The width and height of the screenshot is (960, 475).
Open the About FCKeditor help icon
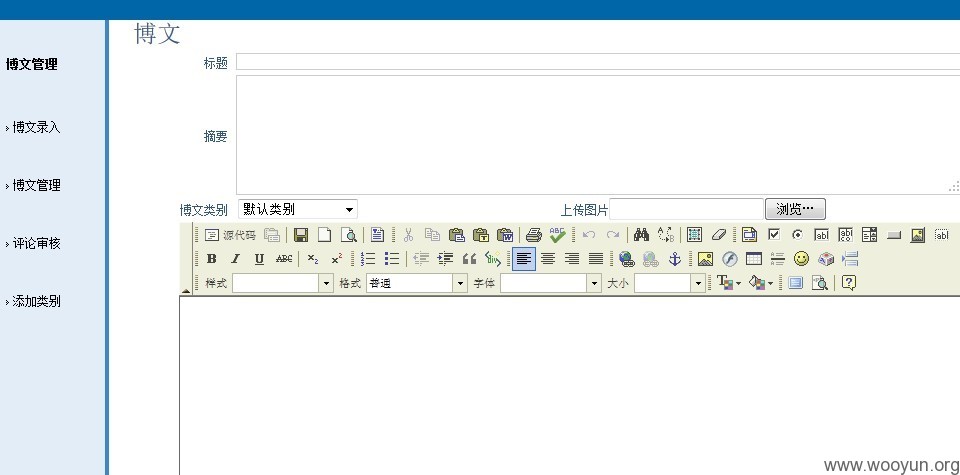pos(848,283)
